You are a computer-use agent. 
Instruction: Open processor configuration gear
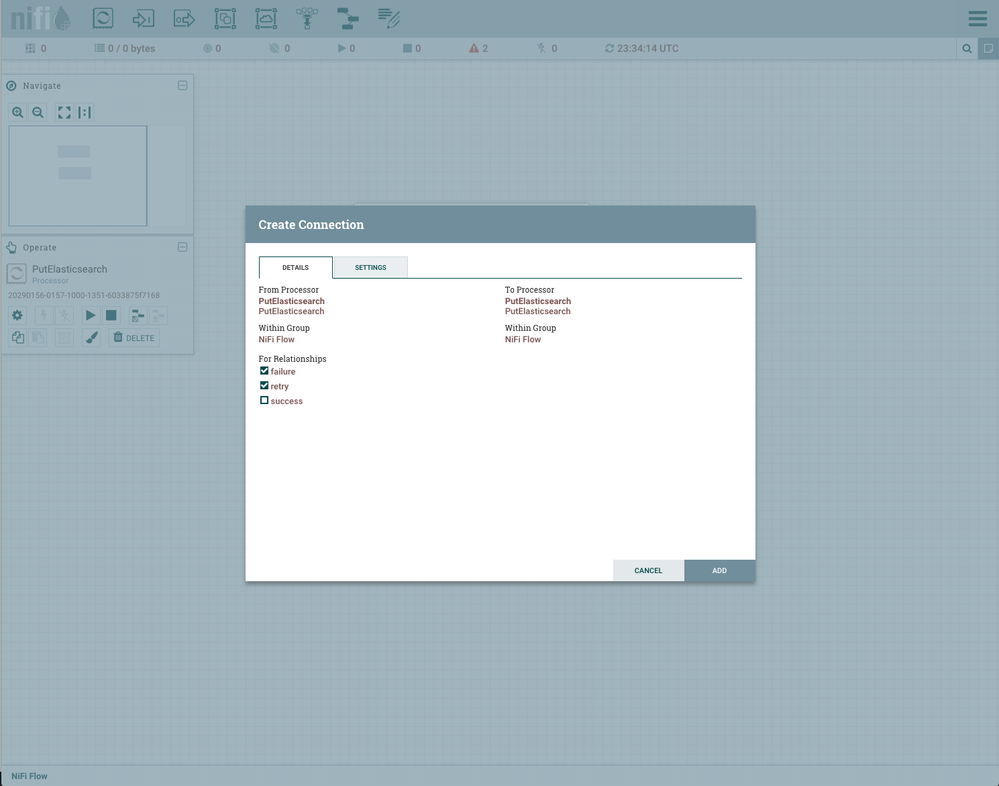[x=17, y=315]
